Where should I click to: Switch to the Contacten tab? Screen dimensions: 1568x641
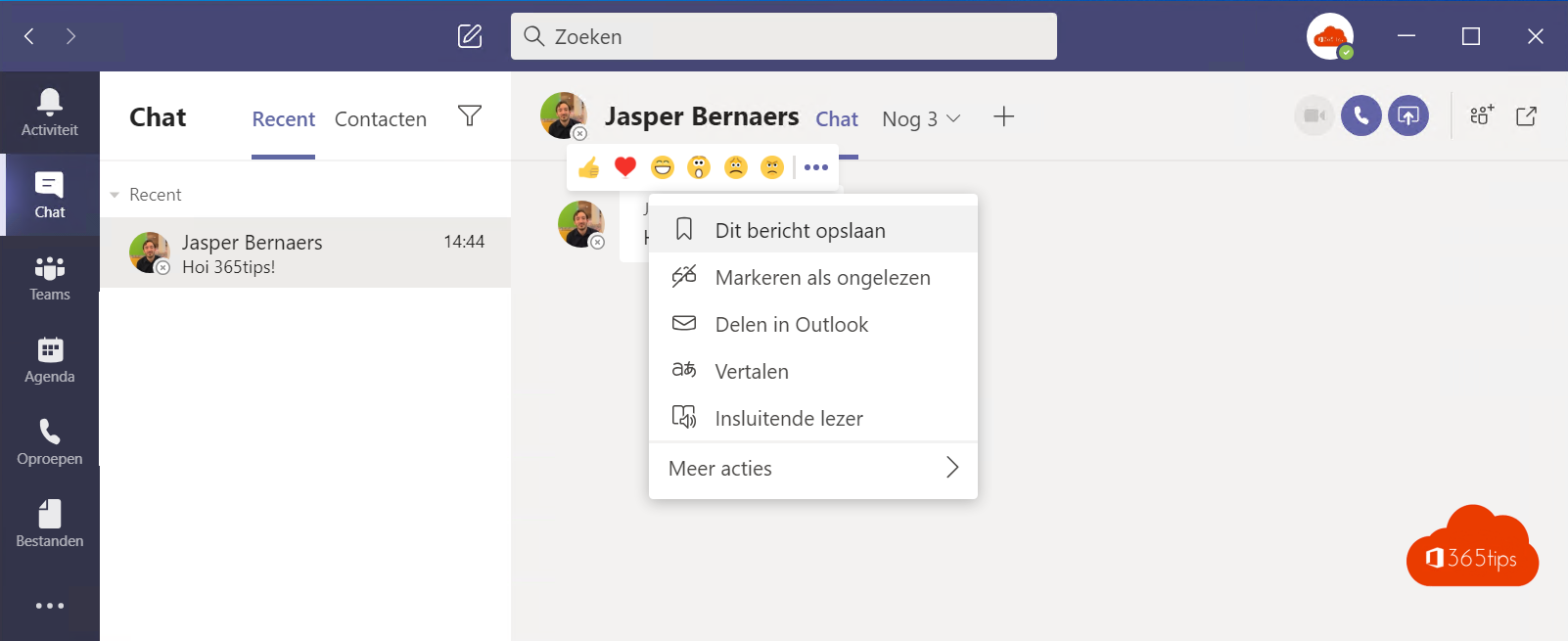(381, 119)
